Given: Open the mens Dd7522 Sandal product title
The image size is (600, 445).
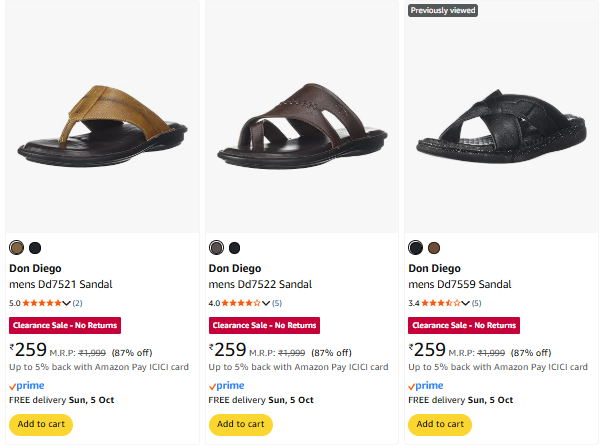Looking at the screenshot, I should (260, 284).
